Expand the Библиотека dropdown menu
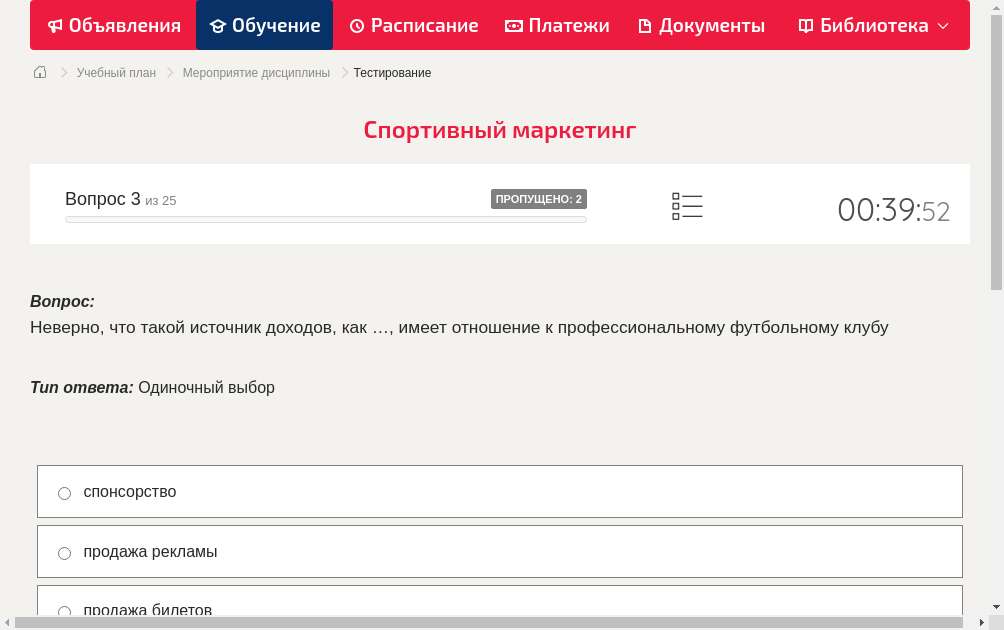The image size is (1004, 630). click(x=942, y=25)
